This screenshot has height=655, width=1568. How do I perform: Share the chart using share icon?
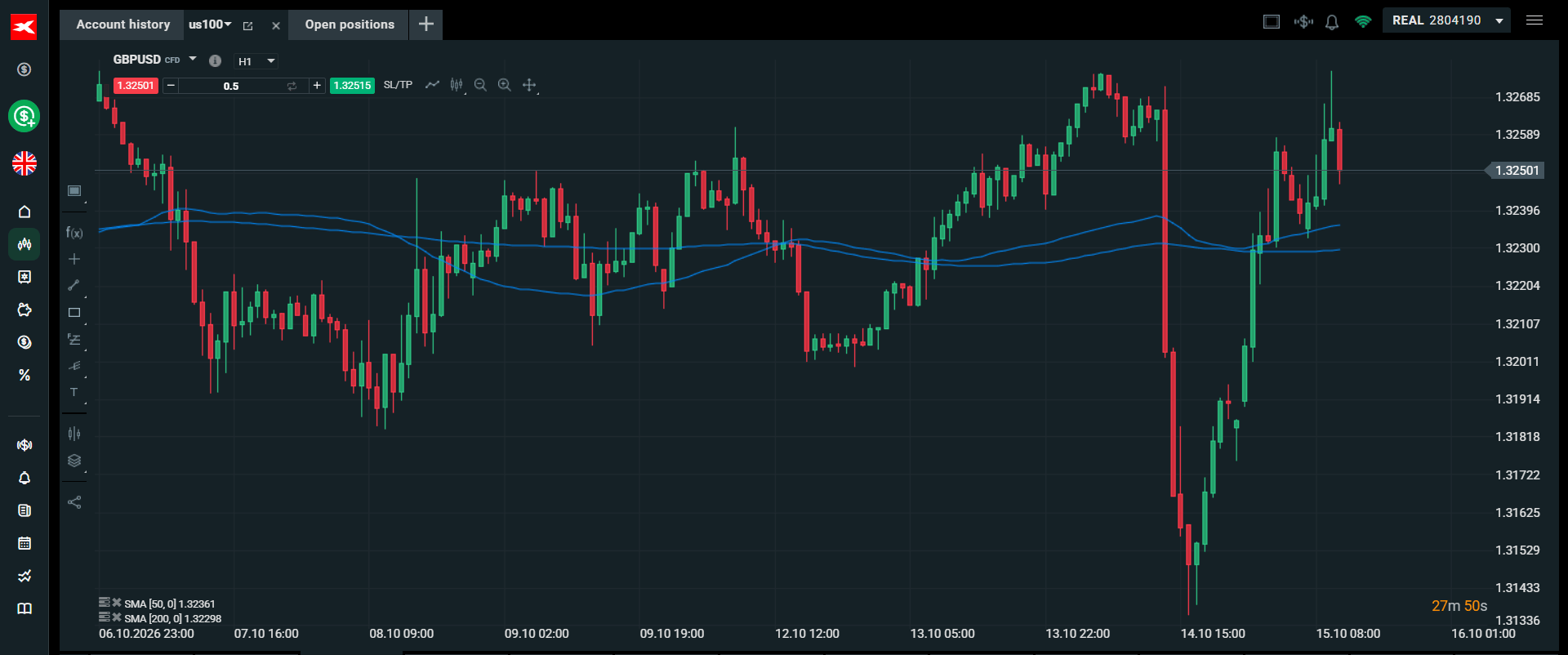[x=74, y=502]
